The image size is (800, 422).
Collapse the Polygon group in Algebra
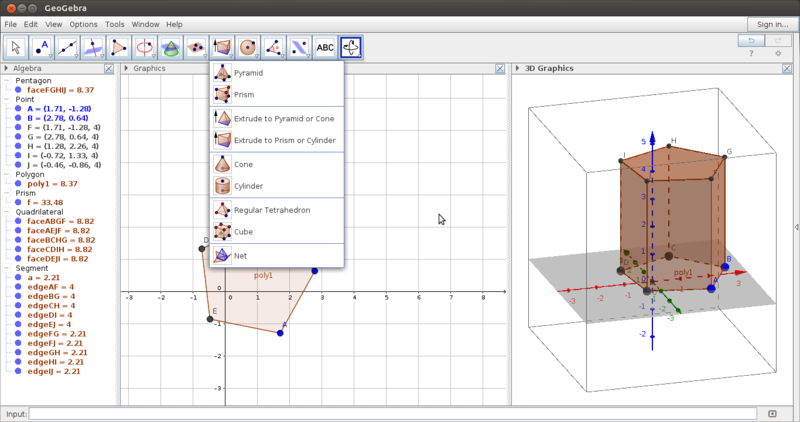pyautogui.click(x=7, y=175)
